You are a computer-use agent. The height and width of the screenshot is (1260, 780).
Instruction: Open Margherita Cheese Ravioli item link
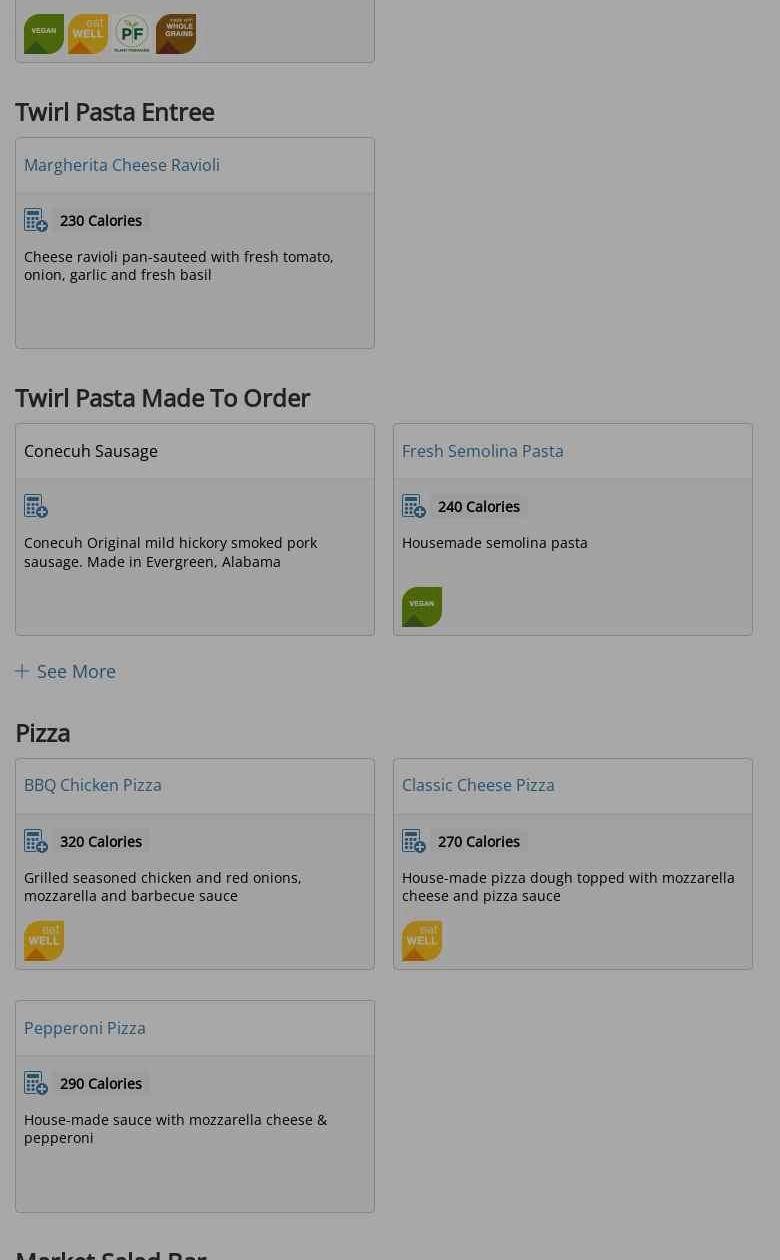(122, 165)
